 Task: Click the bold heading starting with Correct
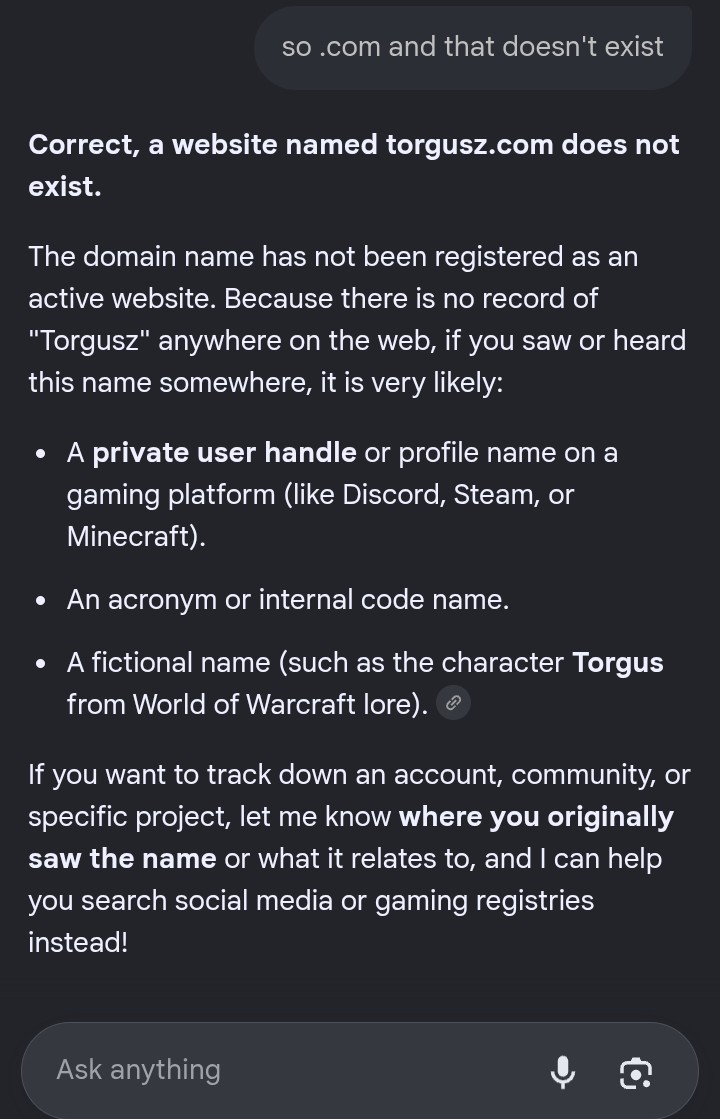(x=353, y=166)
